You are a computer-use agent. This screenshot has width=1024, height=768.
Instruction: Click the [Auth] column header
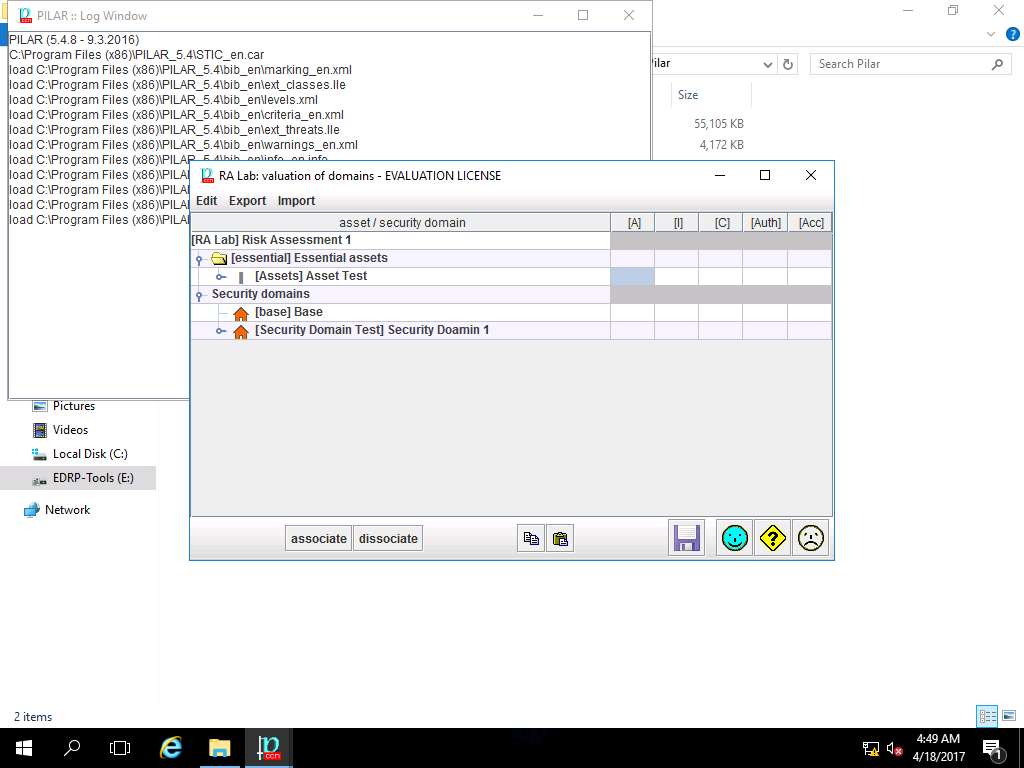pyautogui.click(x=765, y=223)
